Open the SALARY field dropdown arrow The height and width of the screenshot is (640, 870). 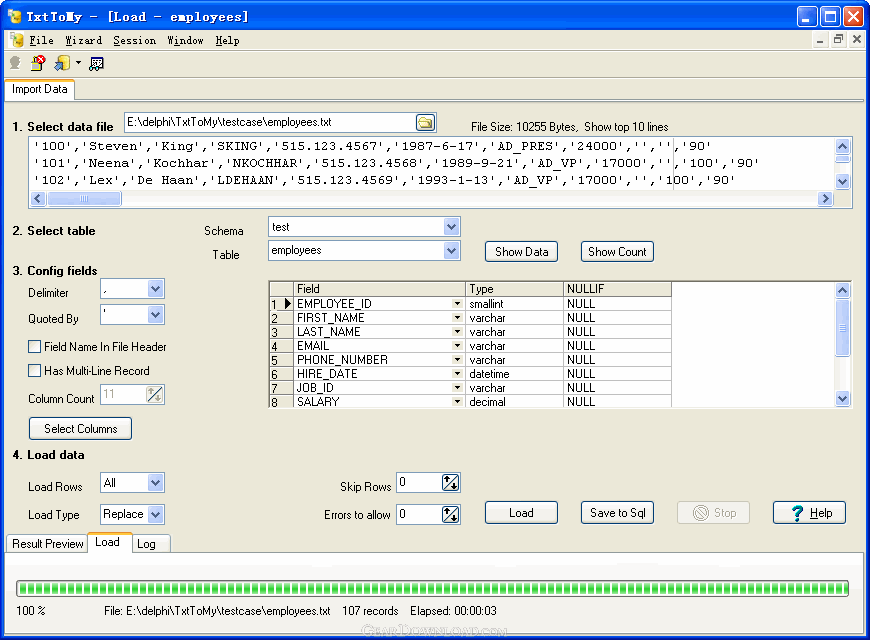click(x=457, y=401)
